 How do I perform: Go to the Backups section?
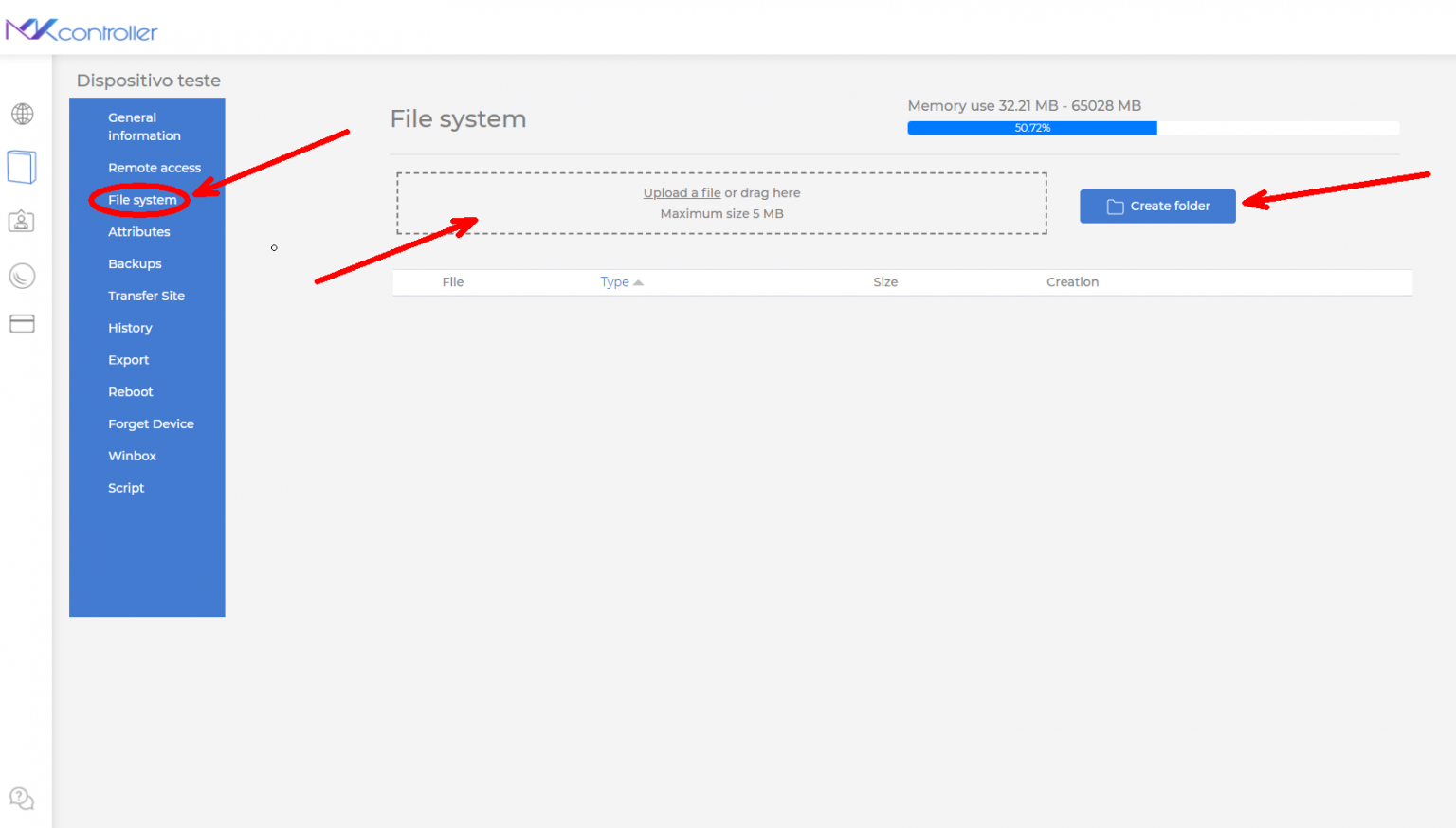coord(135,263)
